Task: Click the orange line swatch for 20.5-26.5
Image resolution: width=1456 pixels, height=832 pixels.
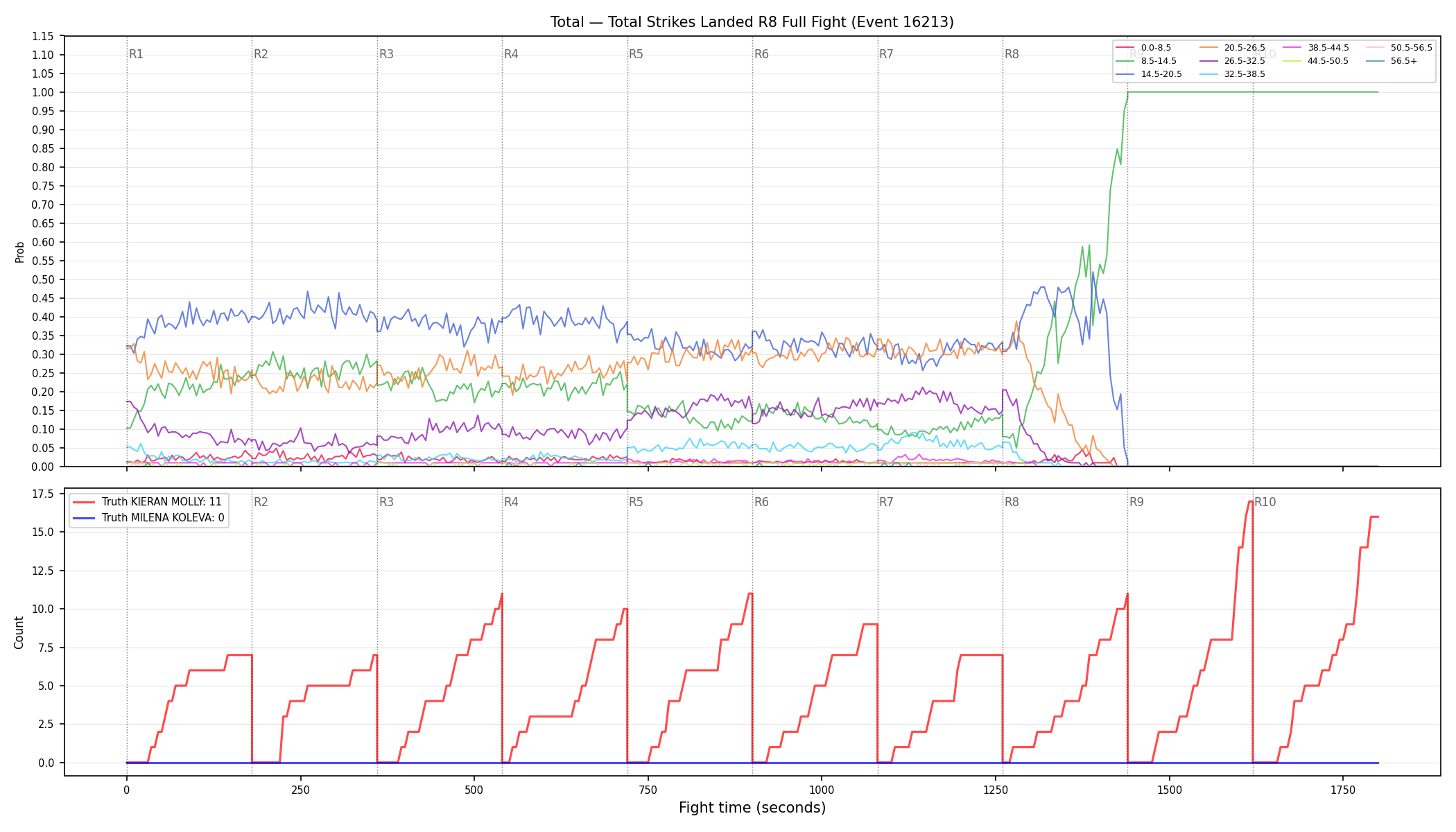Action: 1208,48
